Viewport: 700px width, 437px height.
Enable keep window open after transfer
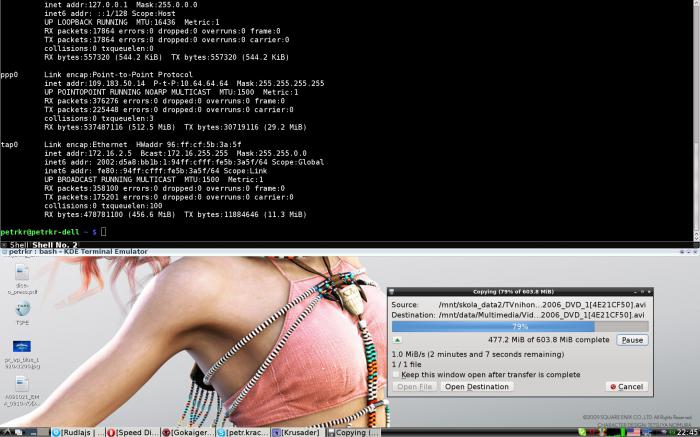click(396, 375)
